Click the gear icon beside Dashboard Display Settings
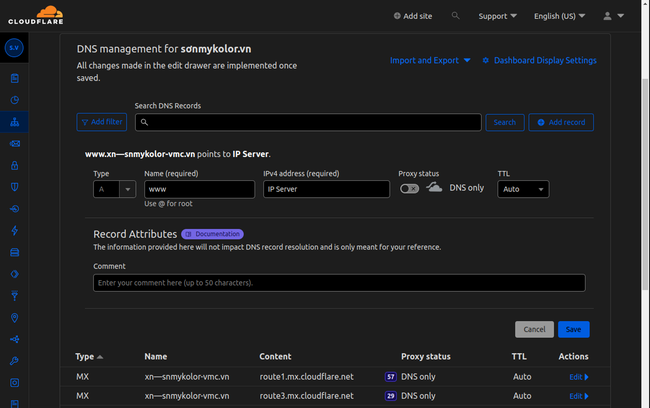This screenshot has height=408, width=650. (485, 61)
